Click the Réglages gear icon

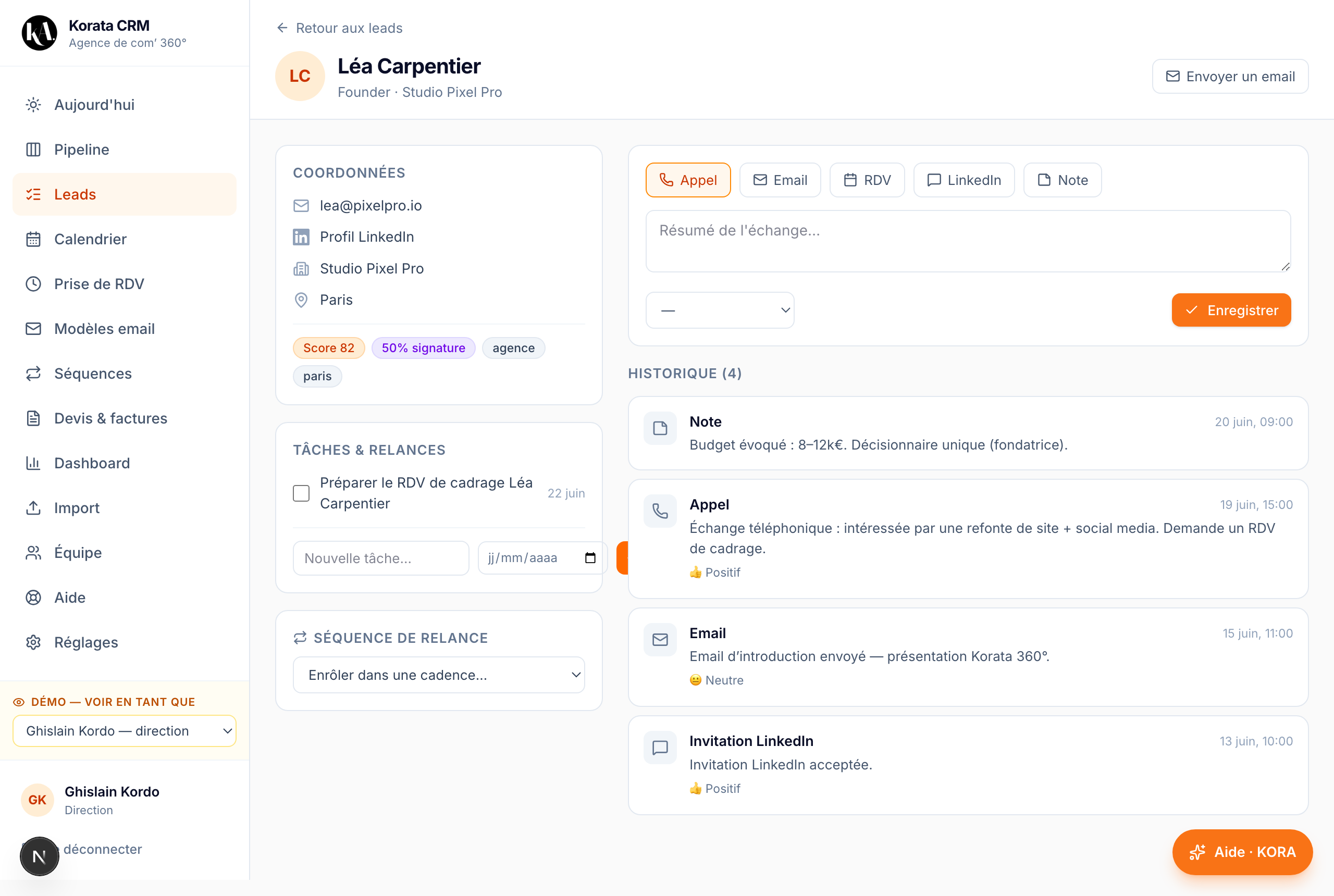[x=33, y=642]
